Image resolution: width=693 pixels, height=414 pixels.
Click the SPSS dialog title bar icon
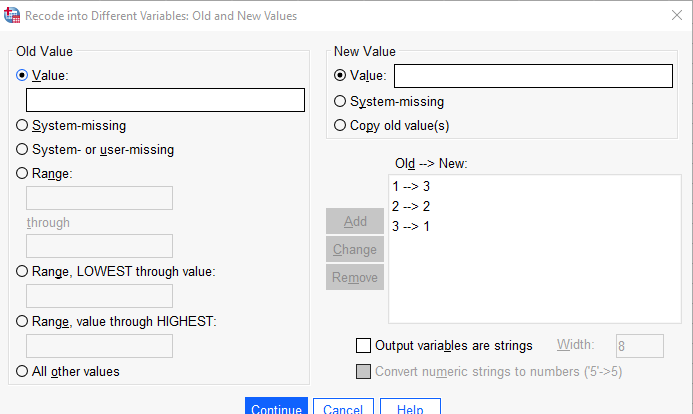(12, 15)
